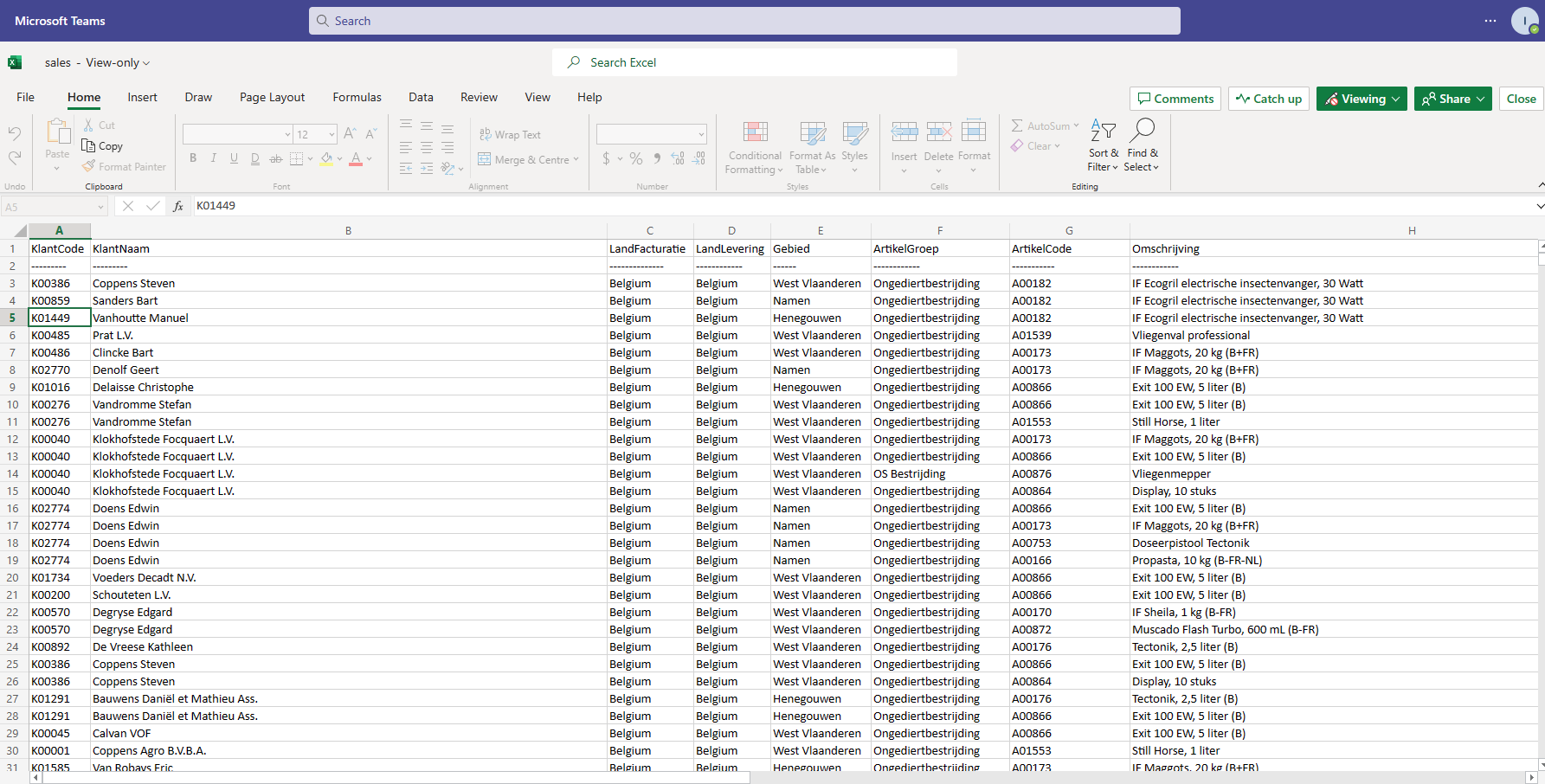Image resolution: width=1545 pixels, height=784 pixels.
Task: Collapse the ribbon with chevron
Action: [x=1540, y=185]
